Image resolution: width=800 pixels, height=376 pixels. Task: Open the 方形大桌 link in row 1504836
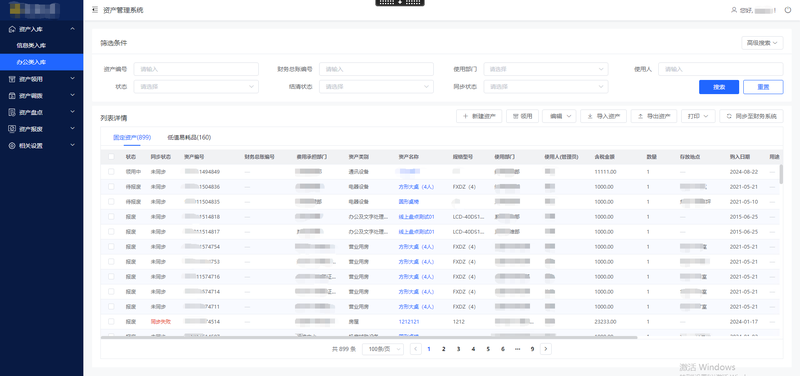pos(416,187)
